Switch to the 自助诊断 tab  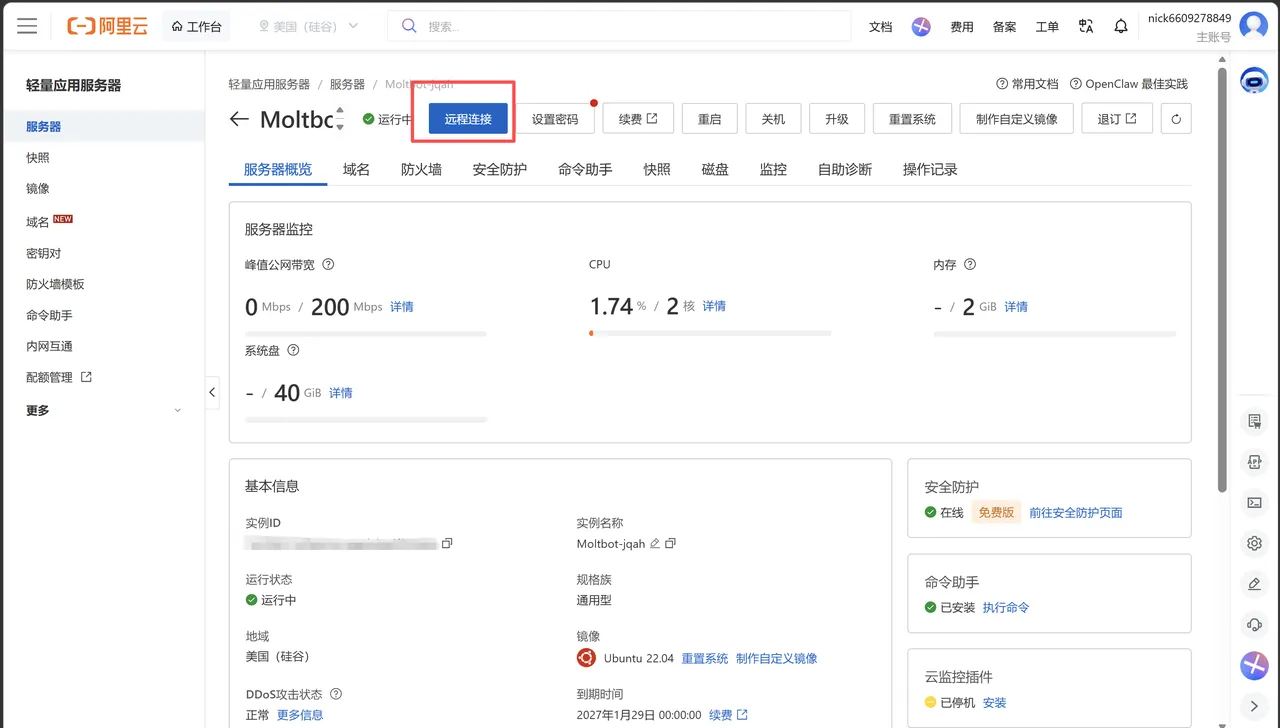click(x=845, y=170)
